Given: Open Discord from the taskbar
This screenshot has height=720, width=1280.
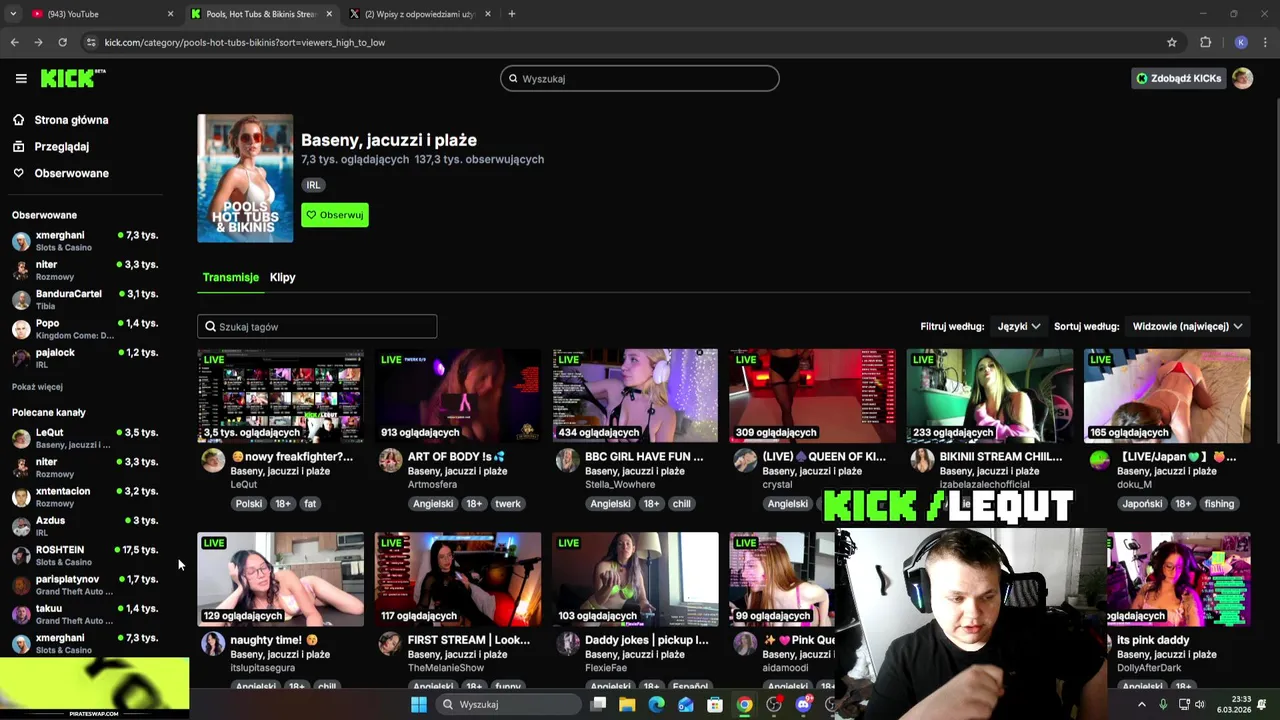Looking at the screenshot, I should [803, 704].
